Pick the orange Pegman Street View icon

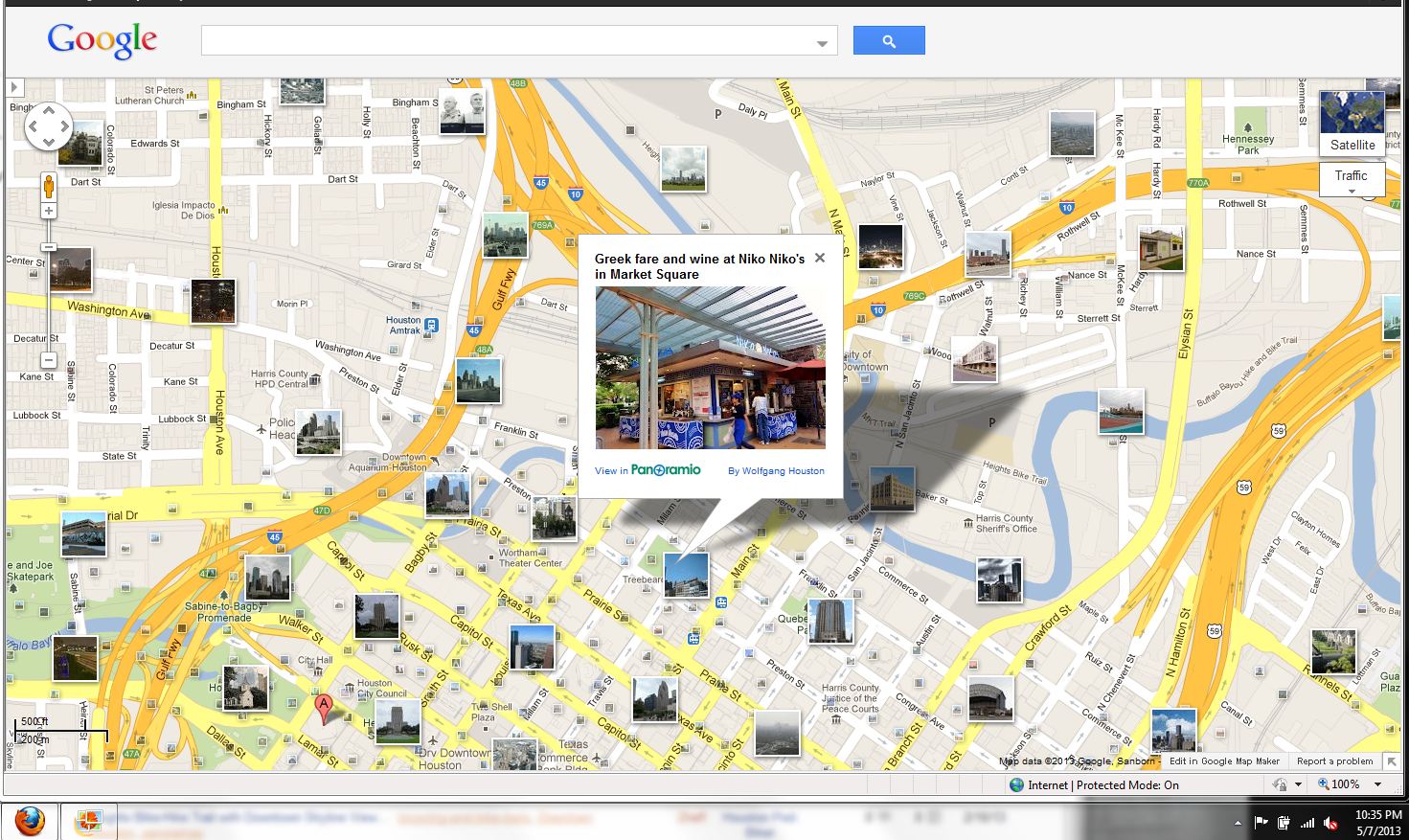pyautogui.click(x=49, y=186)
